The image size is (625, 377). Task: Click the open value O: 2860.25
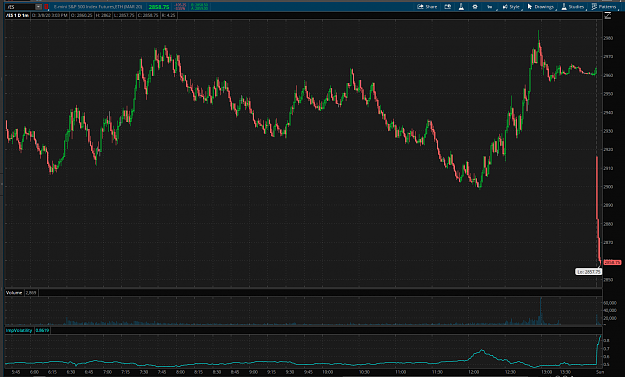point(82,15)
